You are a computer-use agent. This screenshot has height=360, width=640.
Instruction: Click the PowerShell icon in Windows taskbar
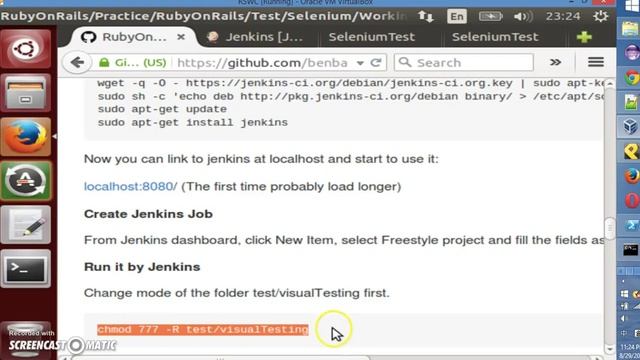pos(631,225)
